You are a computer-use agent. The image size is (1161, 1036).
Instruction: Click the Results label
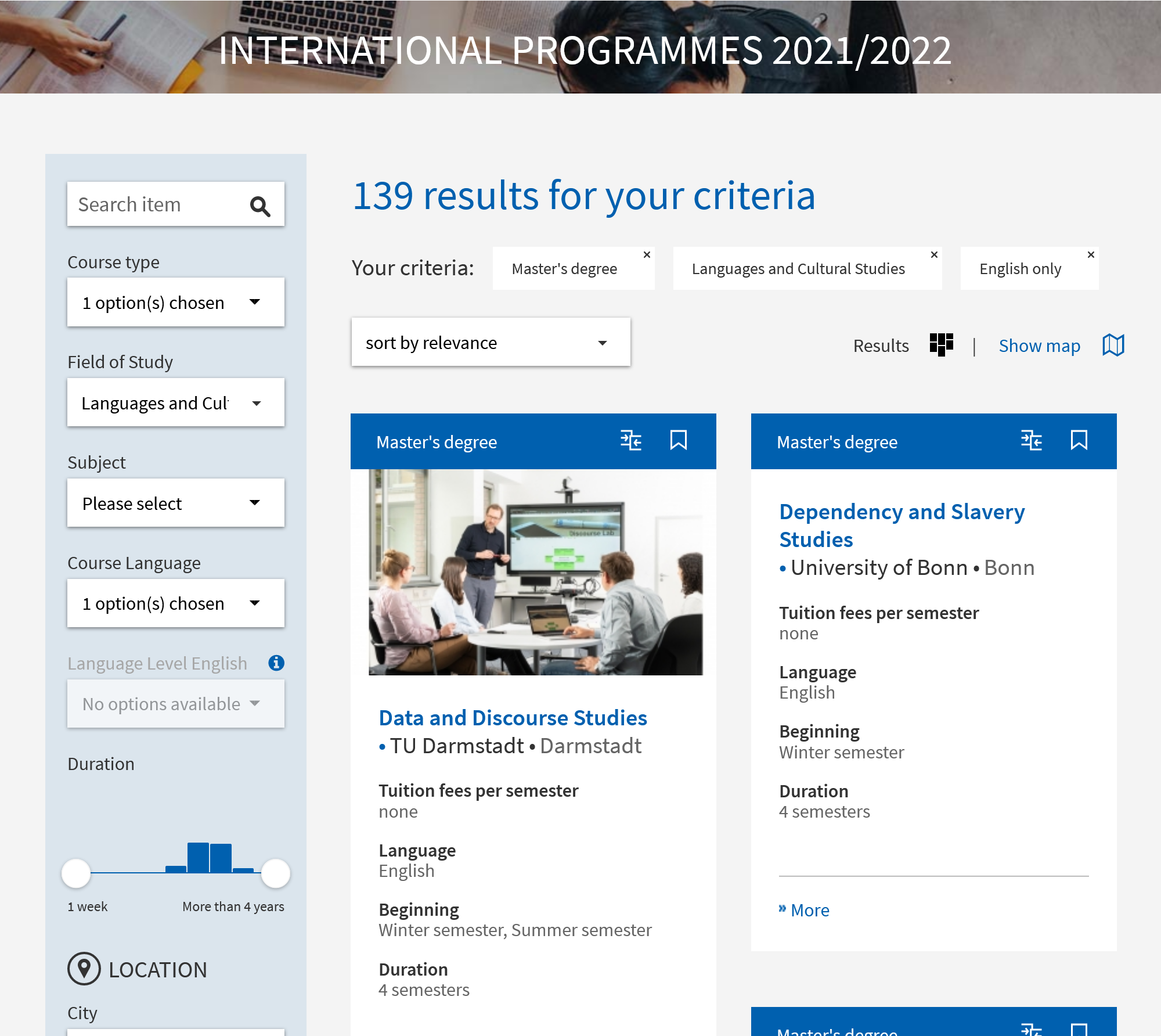click(x=881, y=346)
